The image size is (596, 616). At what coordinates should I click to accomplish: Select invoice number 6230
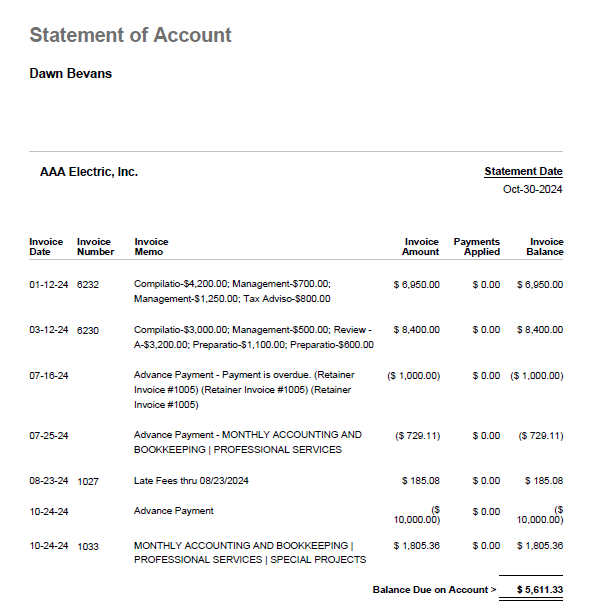[88, 330]
